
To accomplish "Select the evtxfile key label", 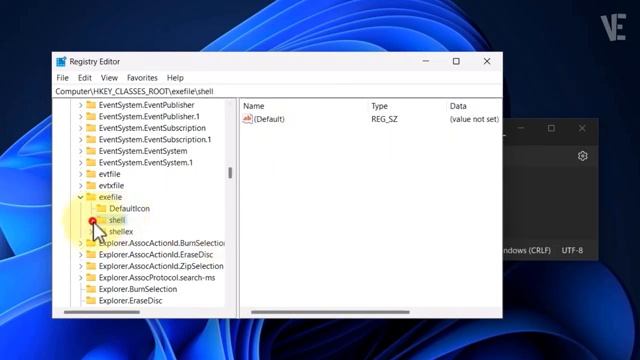I will (111, 186).
